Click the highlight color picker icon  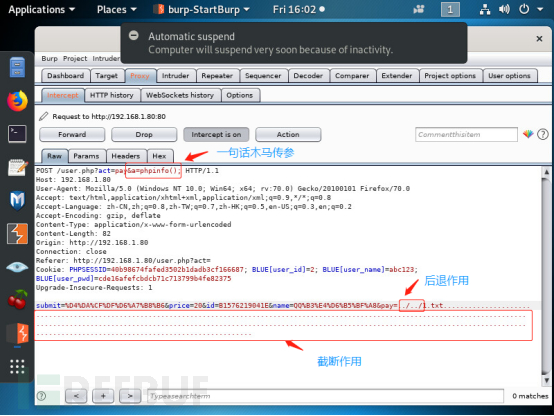(x=528, y=134)
